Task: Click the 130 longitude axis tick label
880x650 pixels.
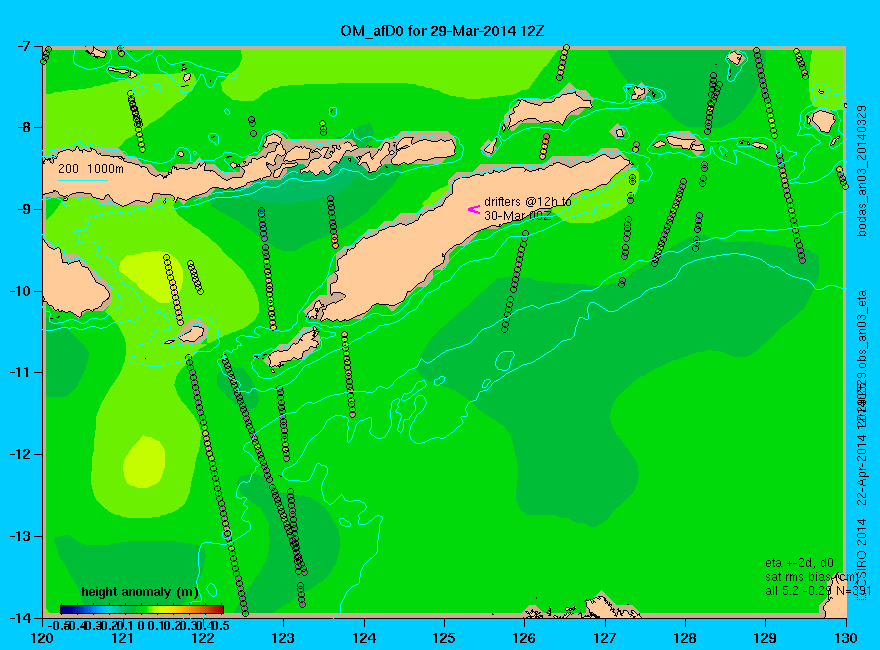Action: (846, 638)
